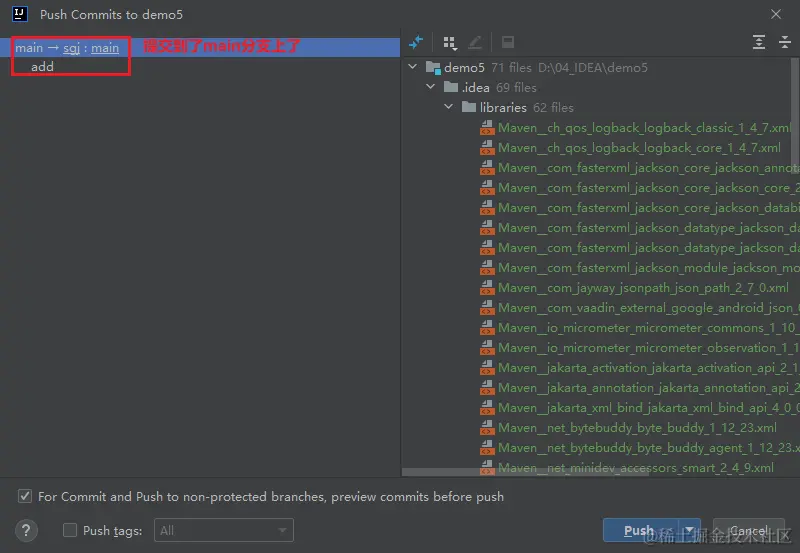
Task: Click the horizontal scrollbar of file tree
Action: coord(526,472)
